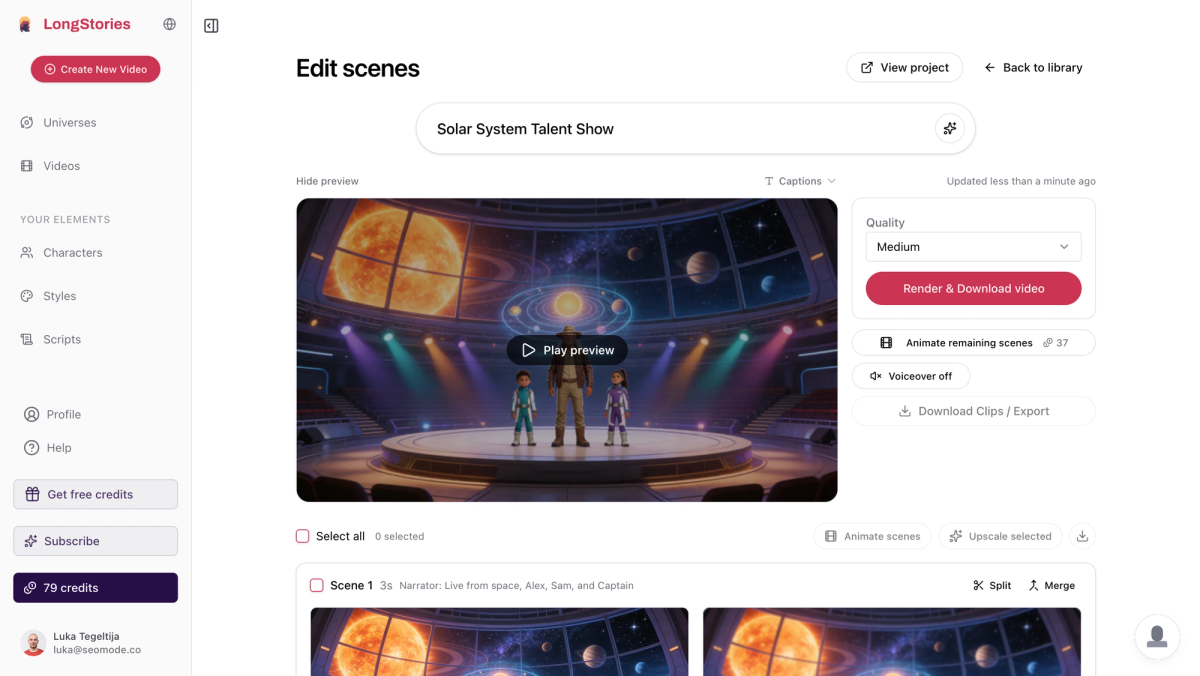Check the Scene 1 checkbox
This screenshot has height=676, width=1200.
(x=316, y=585)
